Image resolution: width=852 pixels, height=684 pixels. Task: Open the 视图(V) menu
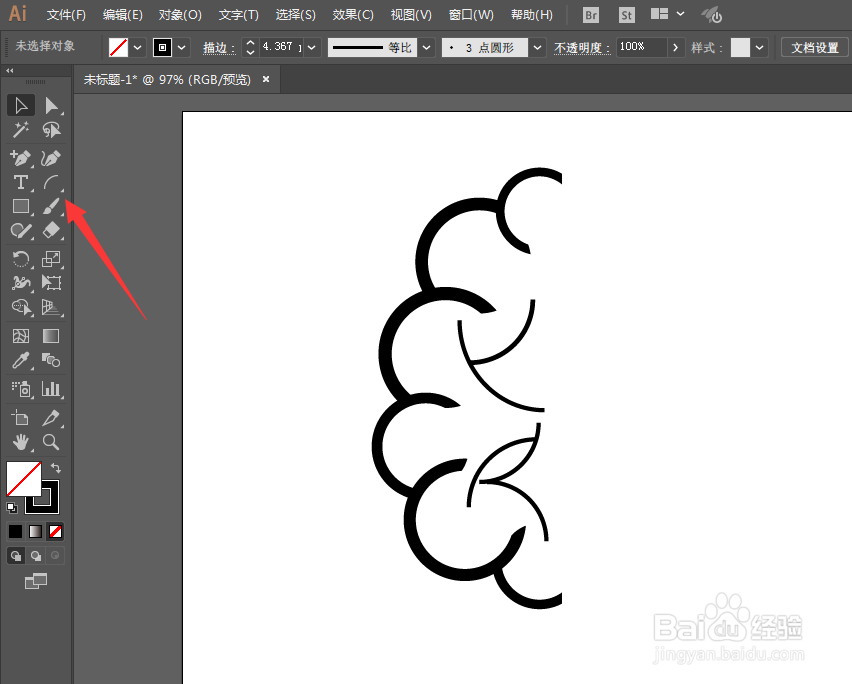tap(410, 14)
